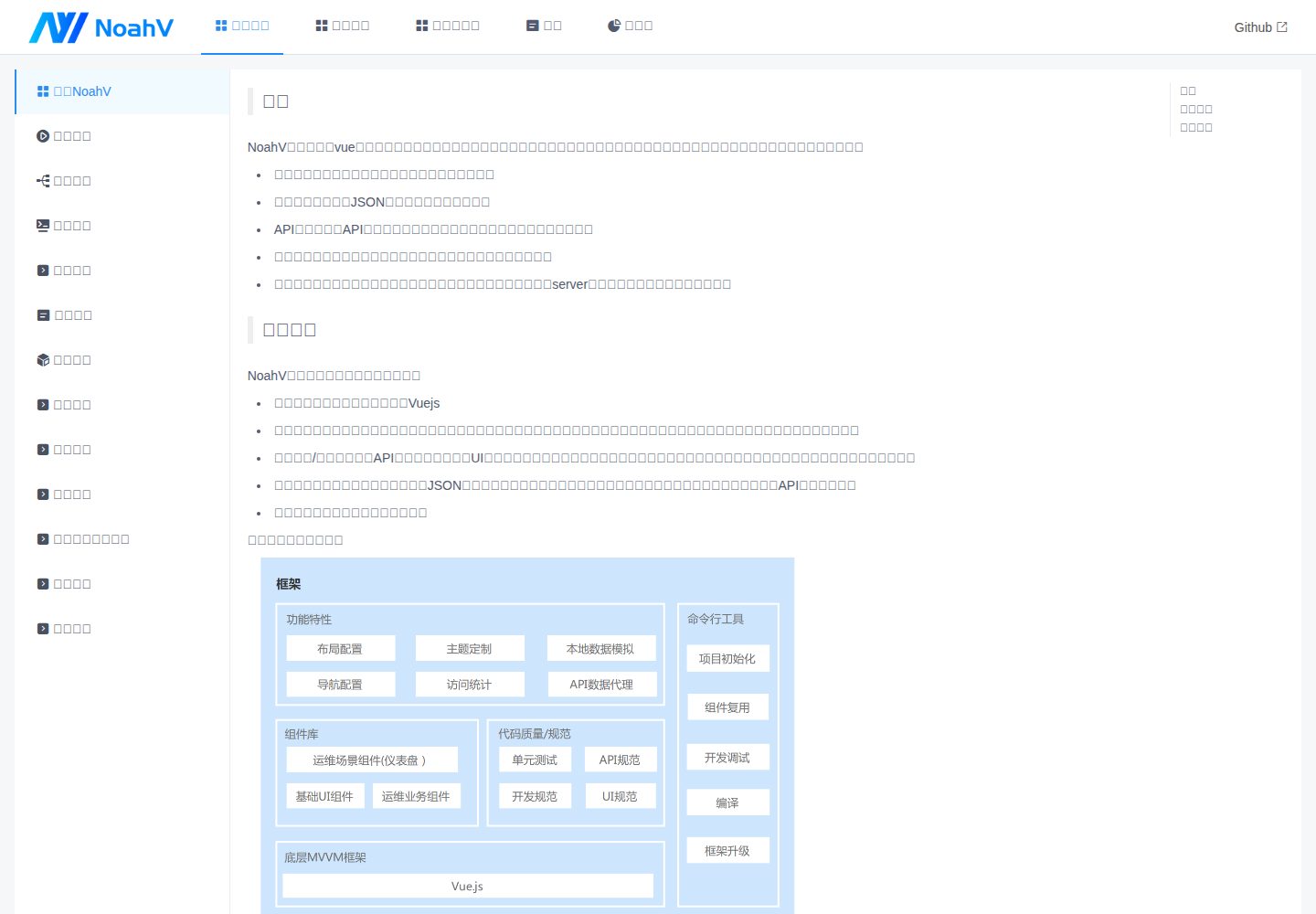Viewport: 1316px width, 914px height.
Task: Click the 组件复用 box under 命令行工具
Action: coord(727,707)
